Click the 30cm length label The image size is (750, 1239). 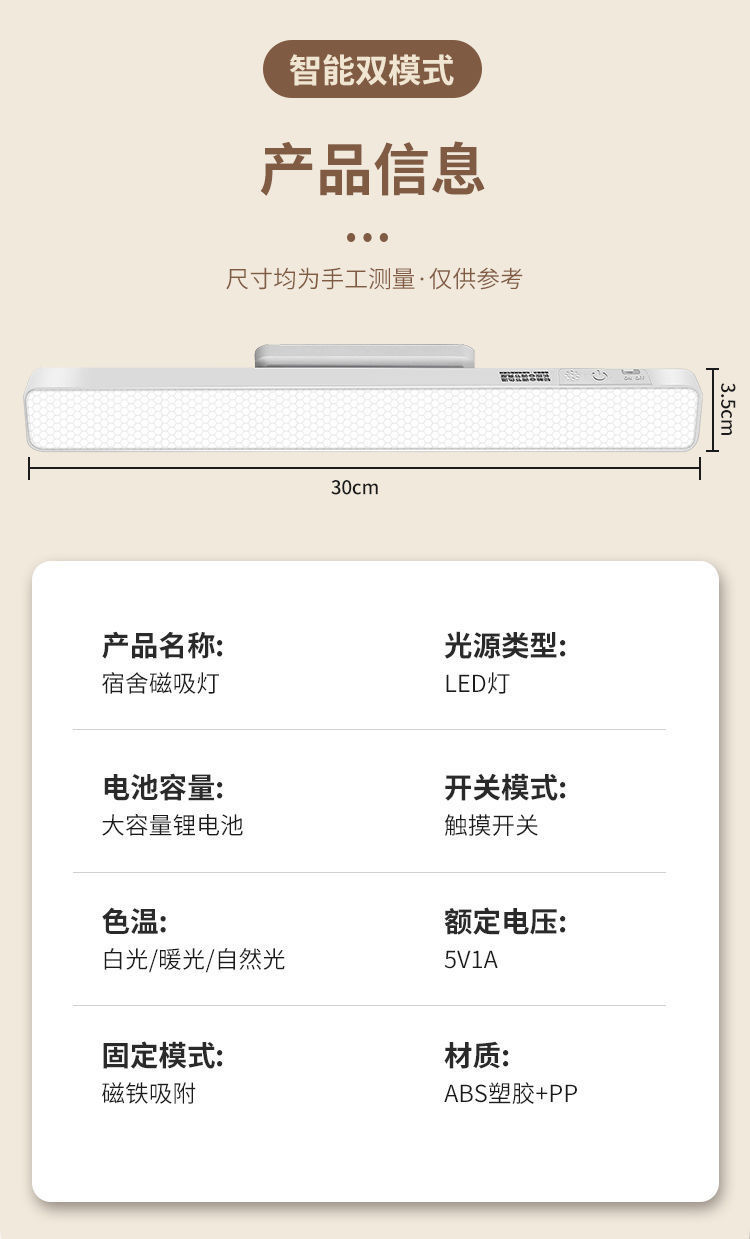[x=355, y=488]
